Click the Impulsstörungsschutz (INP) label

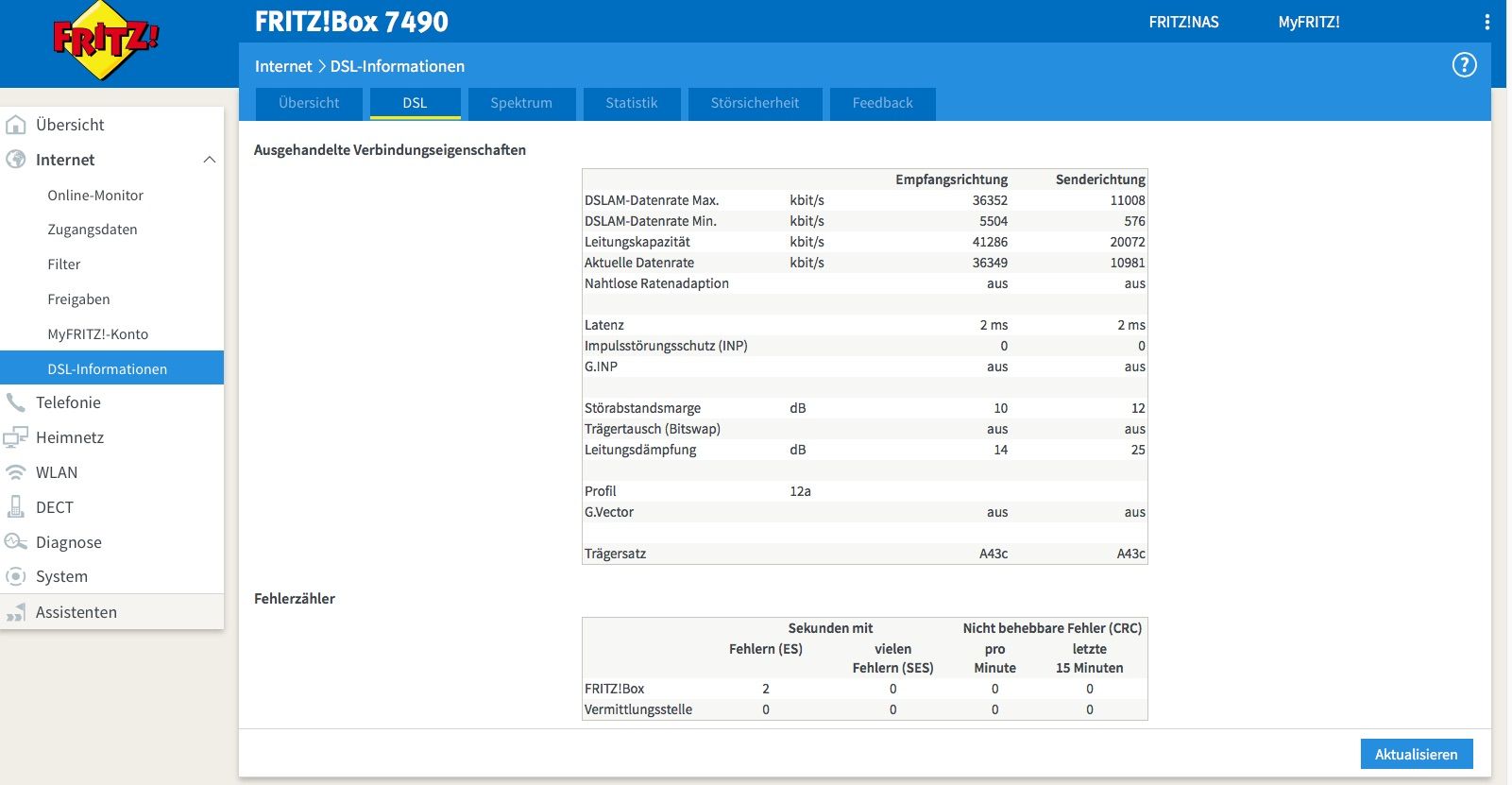tap(666, 346)
